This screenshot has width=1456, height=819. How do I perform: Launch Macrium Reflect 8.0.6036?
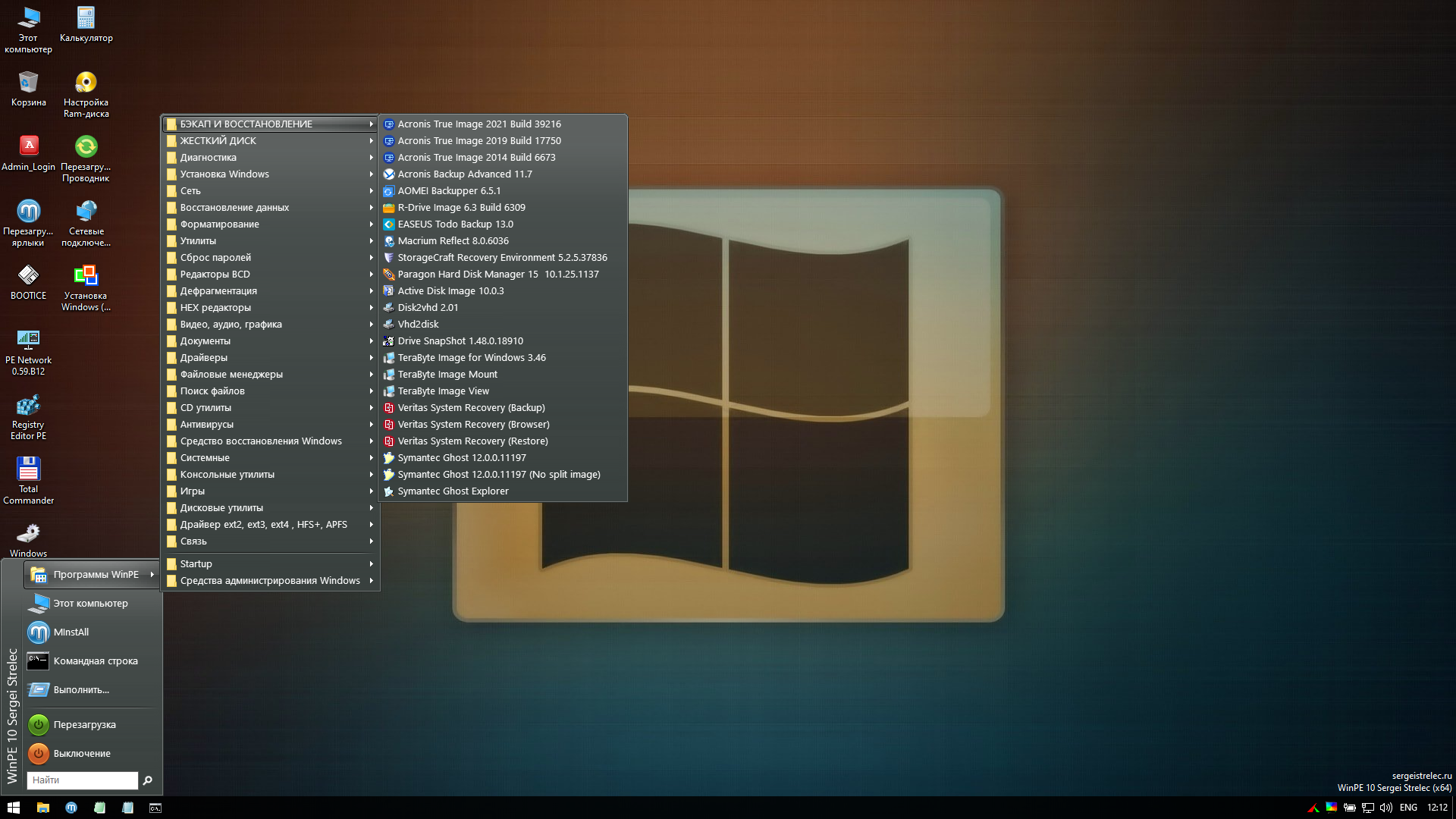[453, 241]
